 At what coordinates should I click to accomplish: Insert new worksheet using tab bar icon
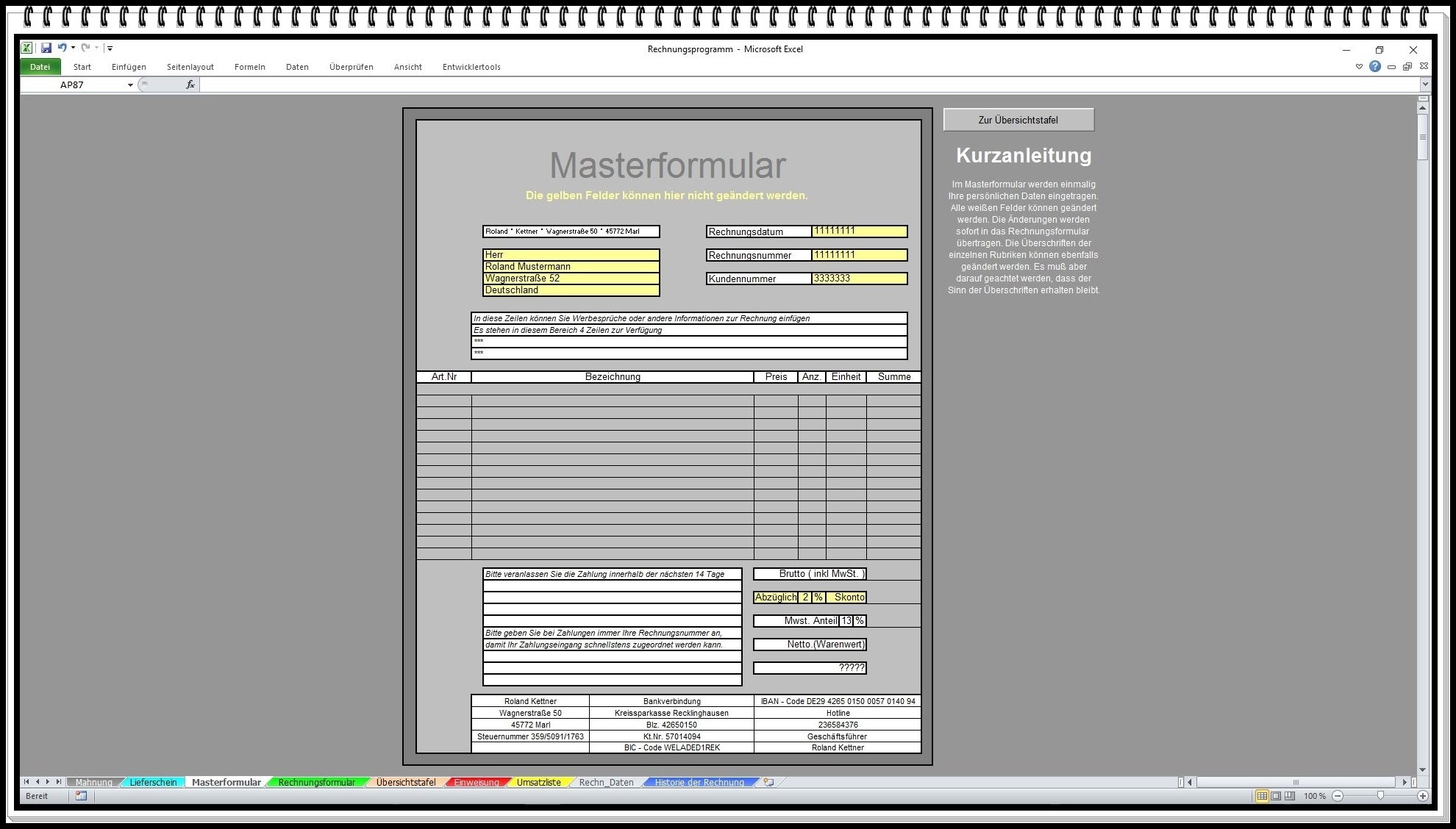coord(768,782)
